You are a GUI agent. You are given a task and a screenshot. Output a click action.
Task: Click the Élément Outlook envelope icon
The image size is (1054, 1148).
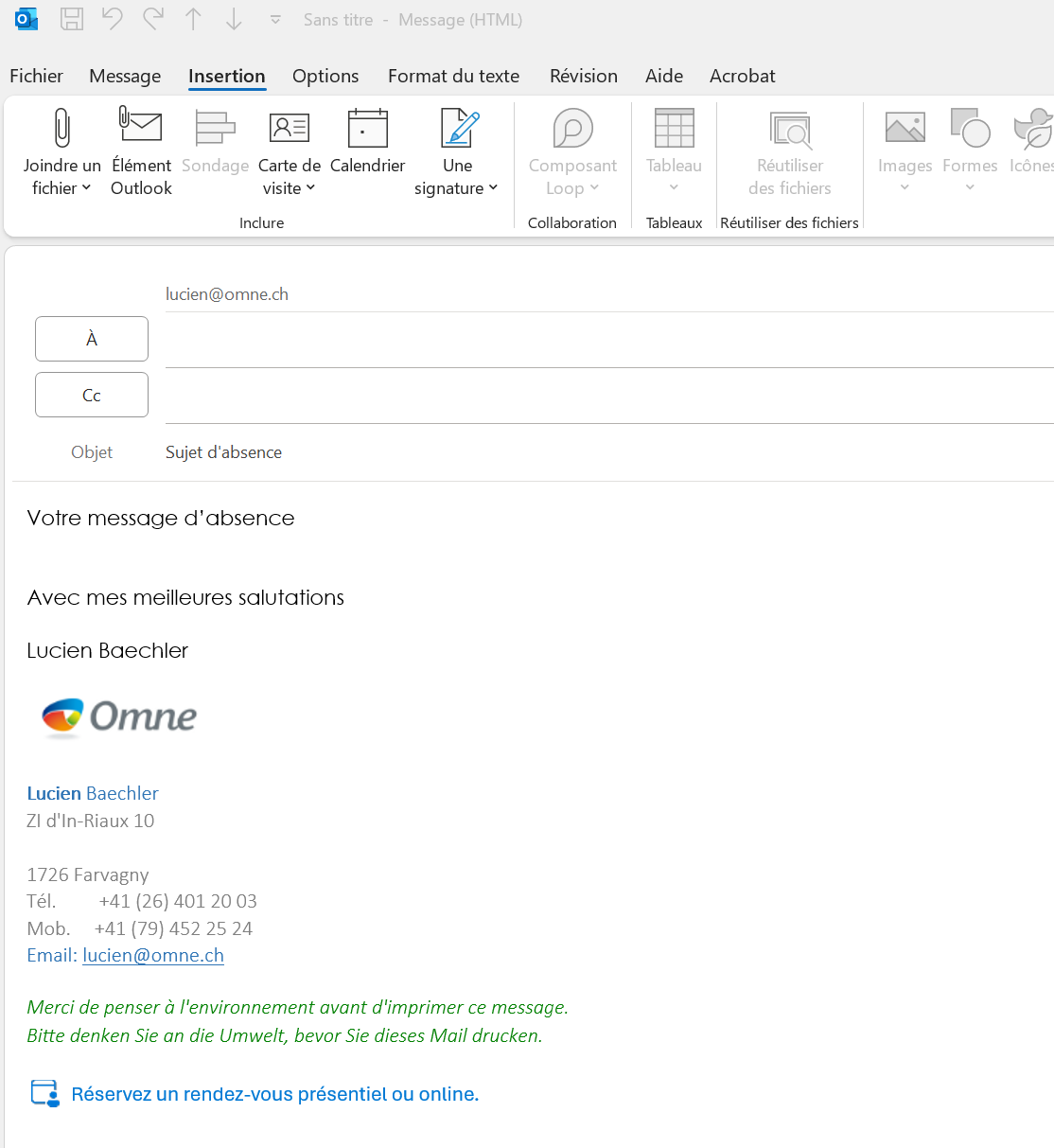[x=141, y=127]
